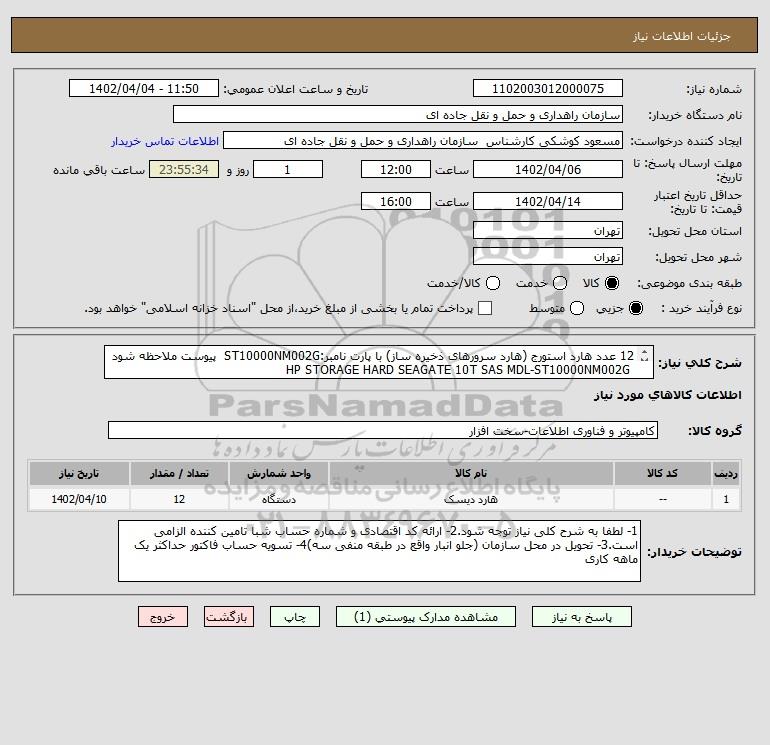Click the reply deadline date 1402/04/06

548,169
